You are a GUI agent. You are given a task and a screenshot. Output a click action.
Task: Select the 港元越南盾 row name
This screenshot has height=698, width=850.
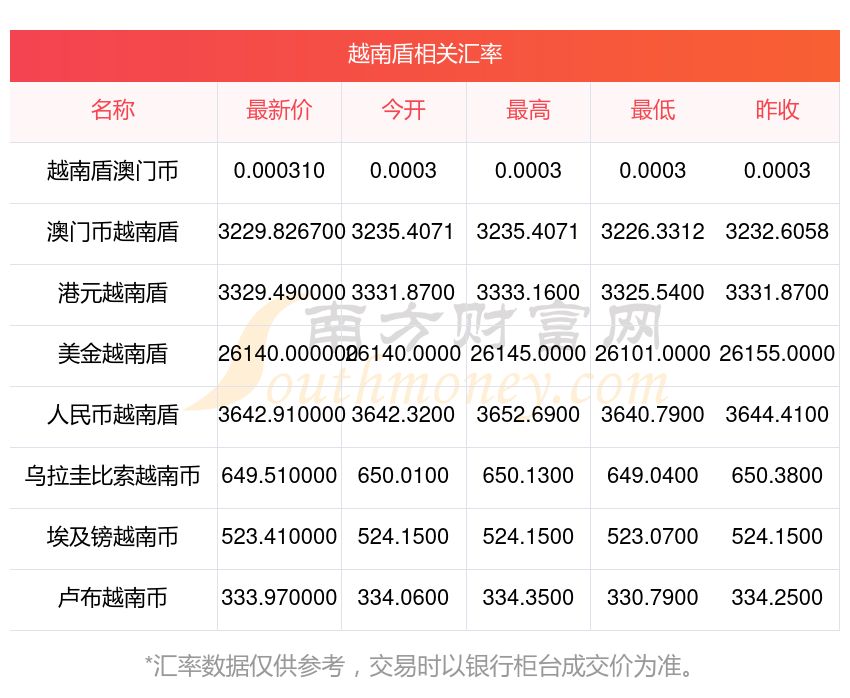[x=113, y=293]
